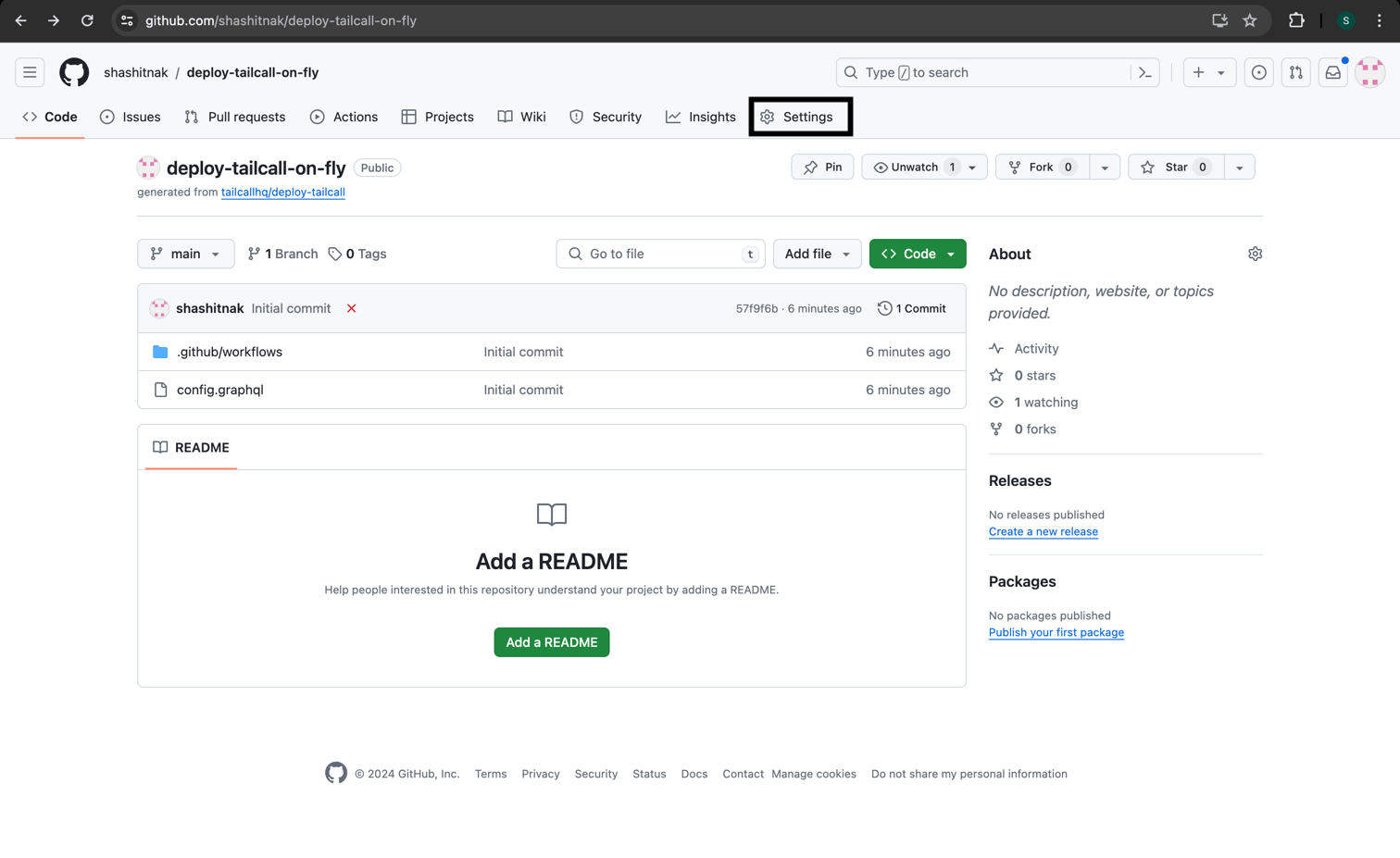Reload the page with the browser refresh icon
The height and width of the screenshot is (858, 1400).
point(87,20)
